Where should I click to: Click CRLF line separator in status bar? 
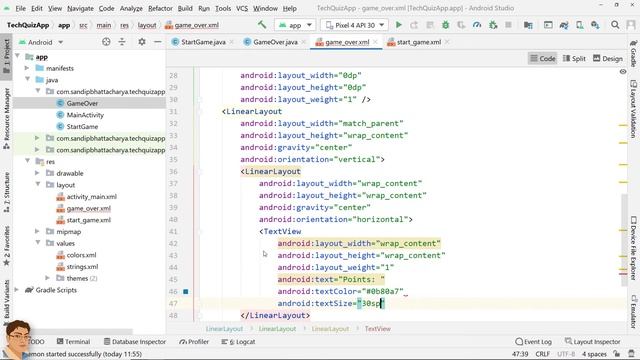[x=542, y=354]
